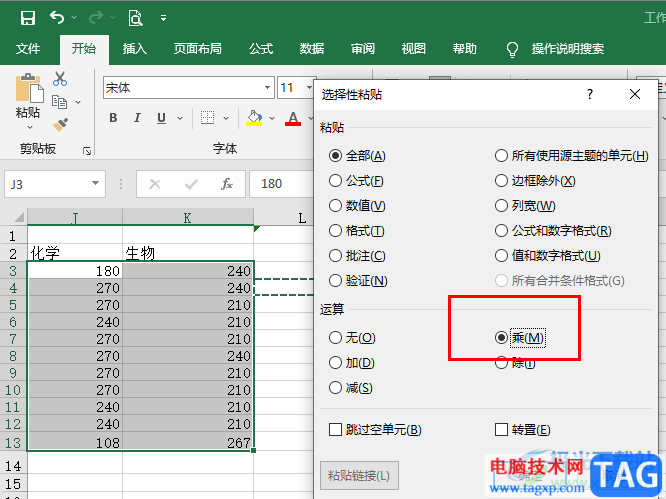
Task: Select the 减(S) operation radio button
Action: point(335,387)
